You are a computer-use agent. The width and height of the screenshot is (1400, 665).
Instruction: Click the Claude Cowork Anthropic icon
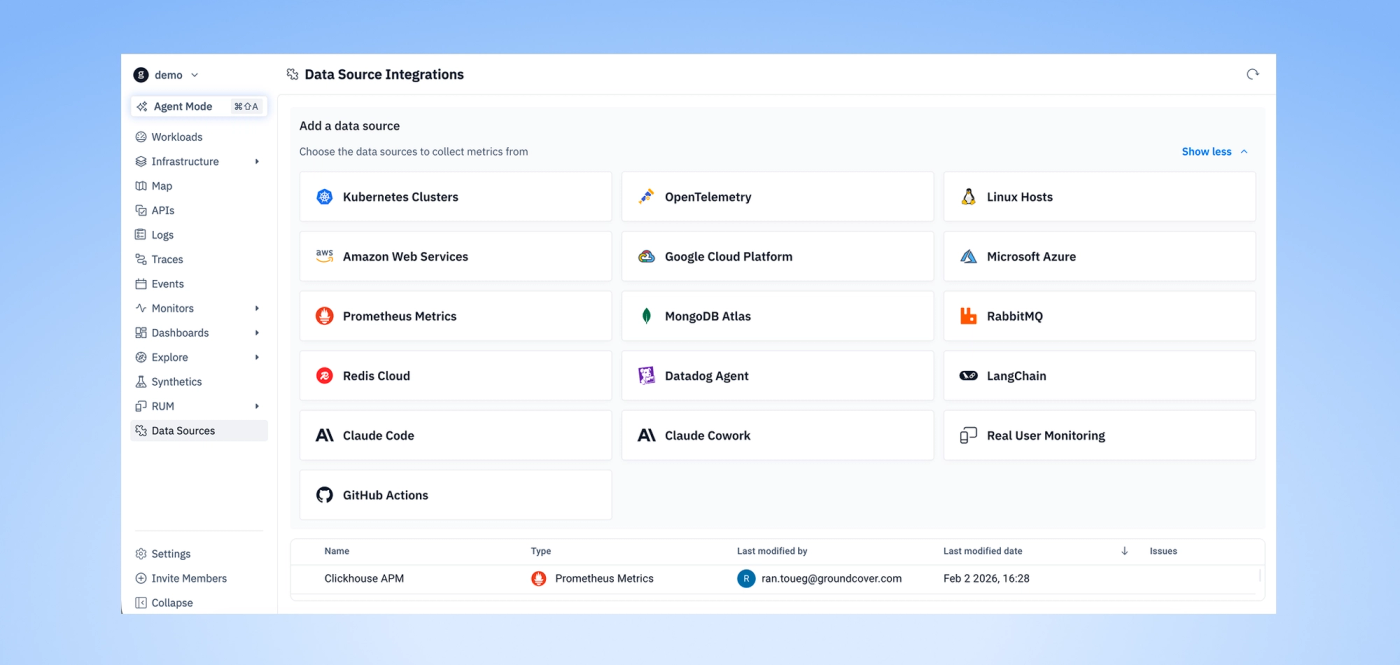pos(646,435)
